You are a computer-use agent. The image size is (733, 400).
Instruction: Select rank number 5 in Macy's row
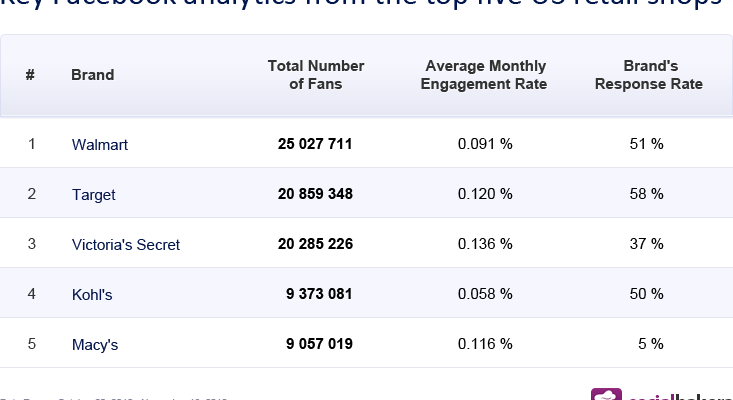(x=31, y=344)
